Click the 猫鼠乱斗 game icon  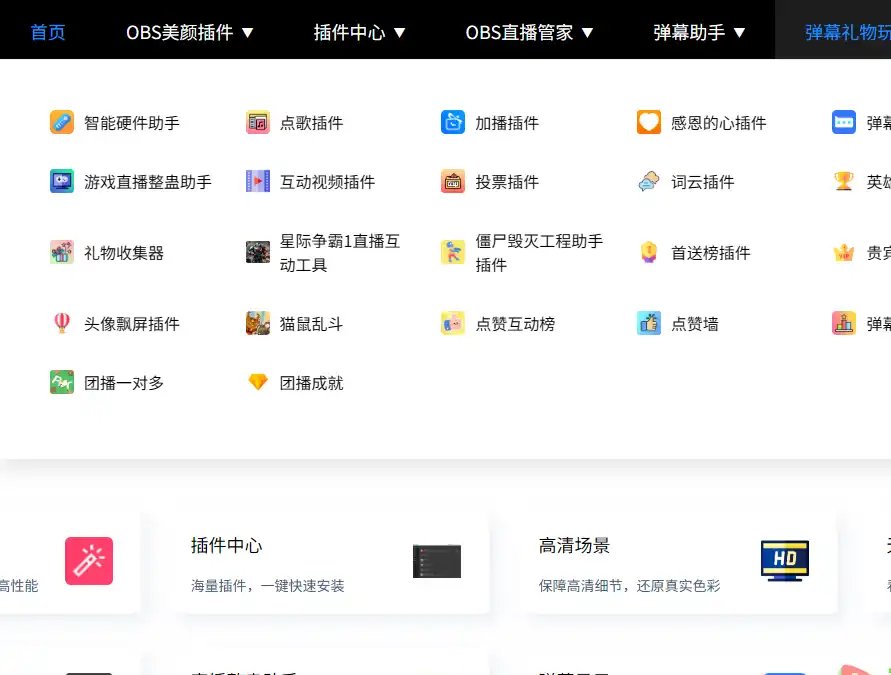[257, 323]
